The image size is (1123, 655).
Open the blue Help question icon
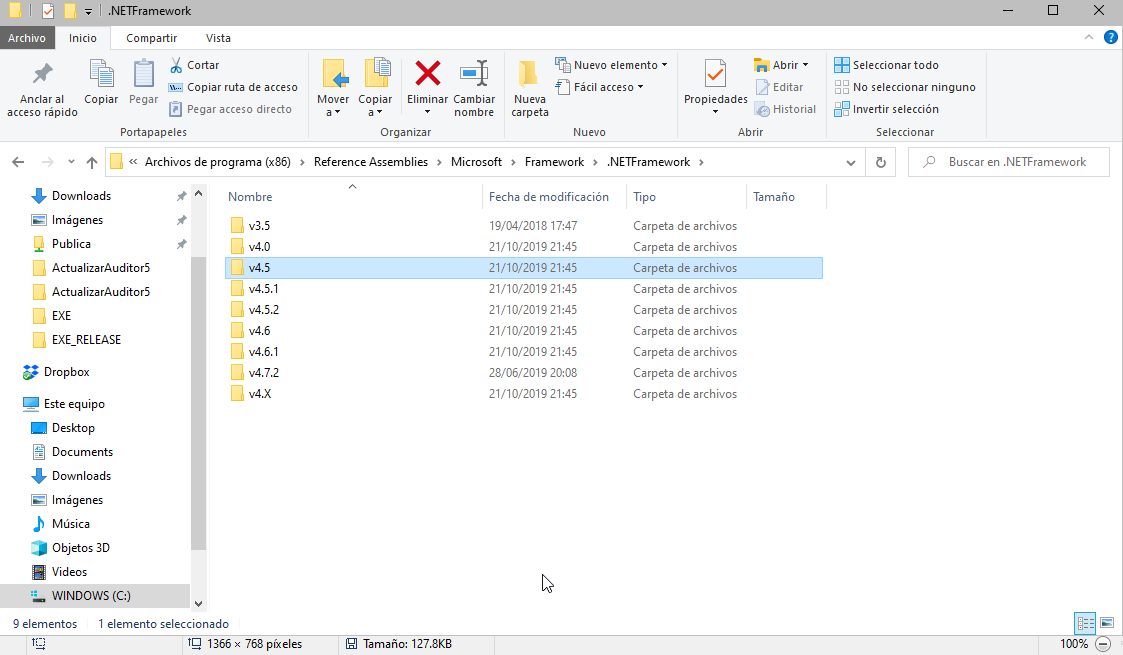tap(1111, 37)
